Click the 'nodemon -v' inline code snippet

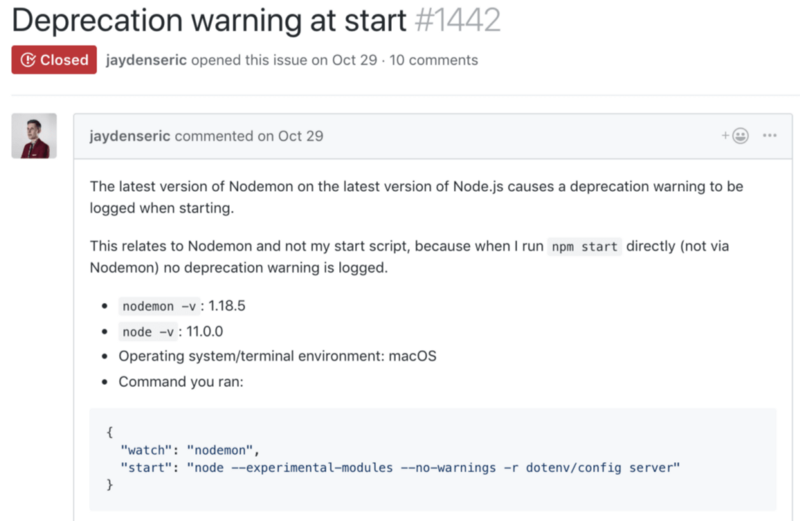160,306
